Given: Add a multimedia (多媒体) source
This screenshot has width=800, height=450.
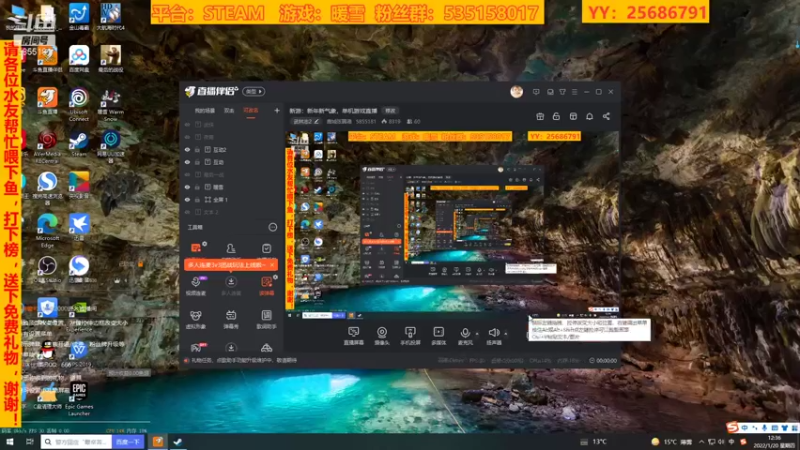Looking at the screenshot, I should [438, 336].
